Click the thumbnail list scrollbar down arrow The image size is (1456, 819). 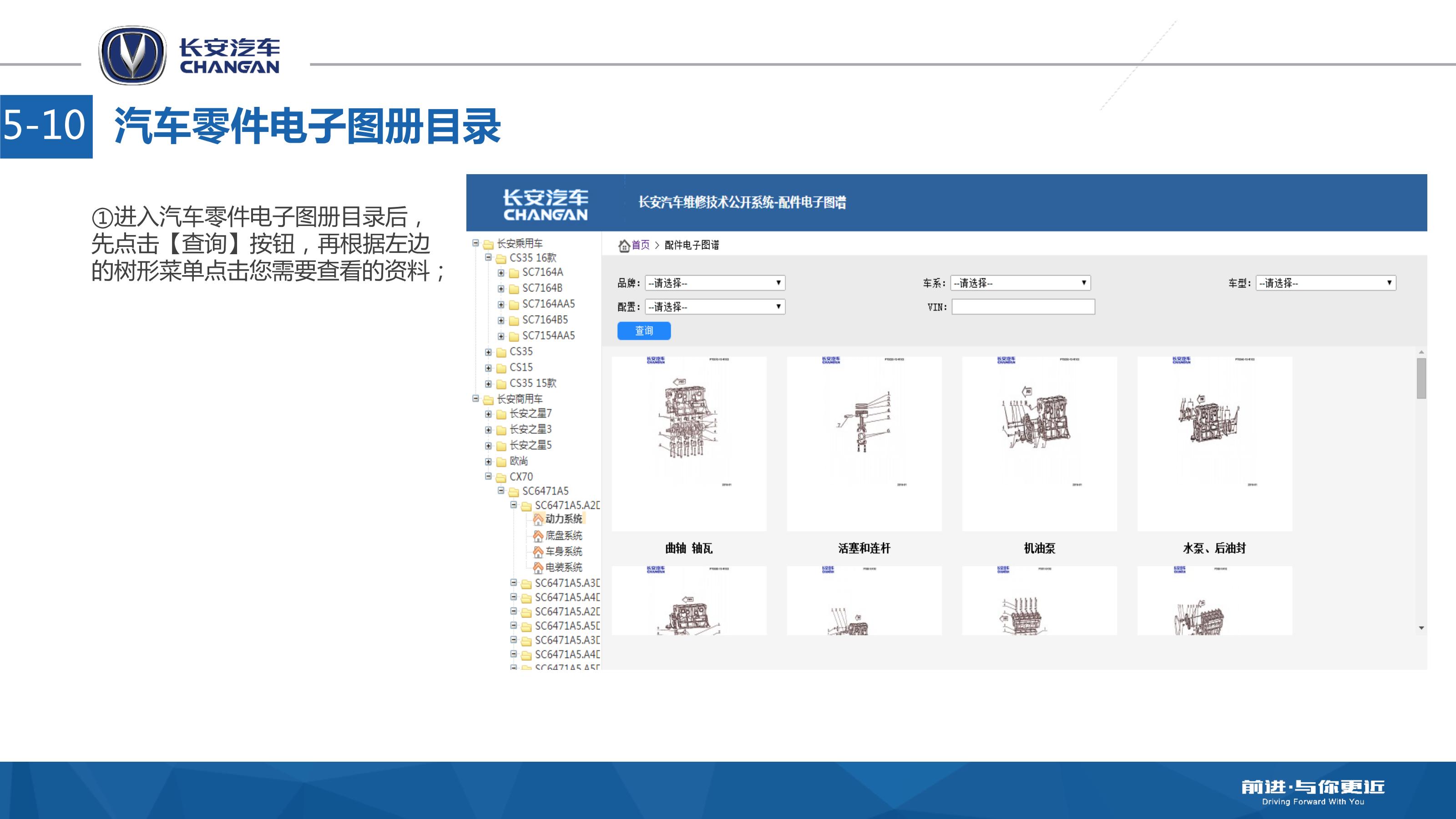(1421, 628)
